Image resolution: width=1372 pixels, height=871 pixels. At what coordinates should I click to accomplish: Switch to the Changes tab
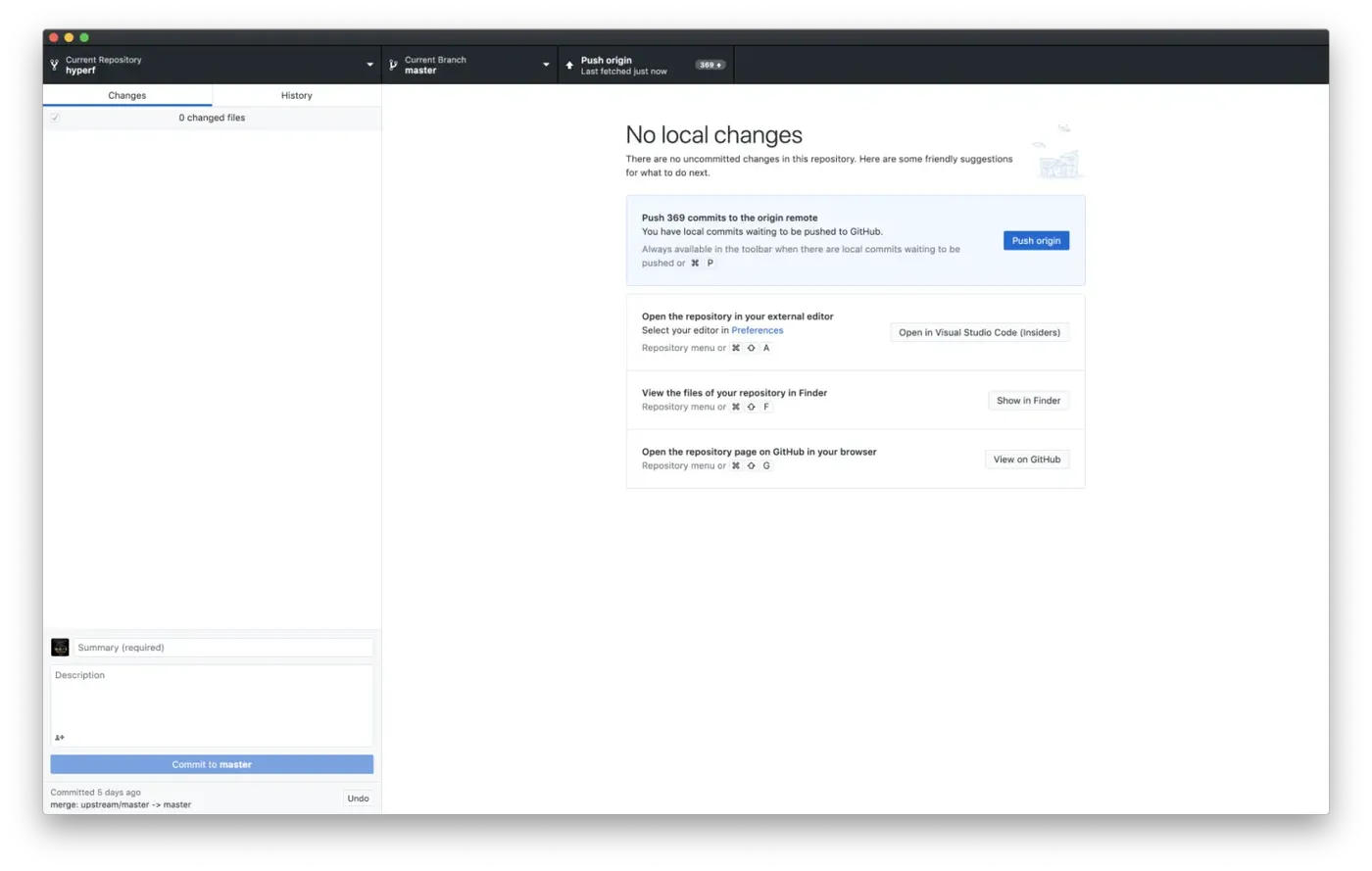point(127,95)
